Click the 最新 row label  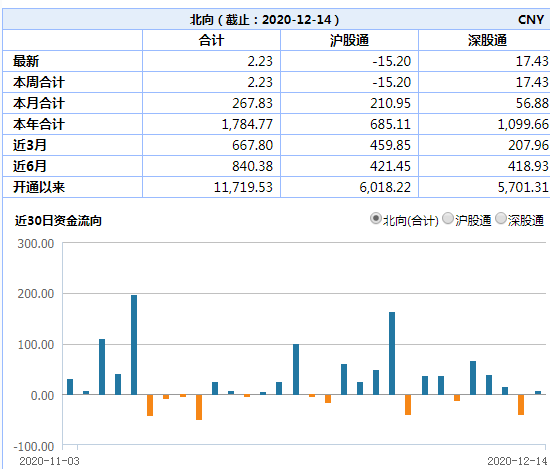[26, 61]
